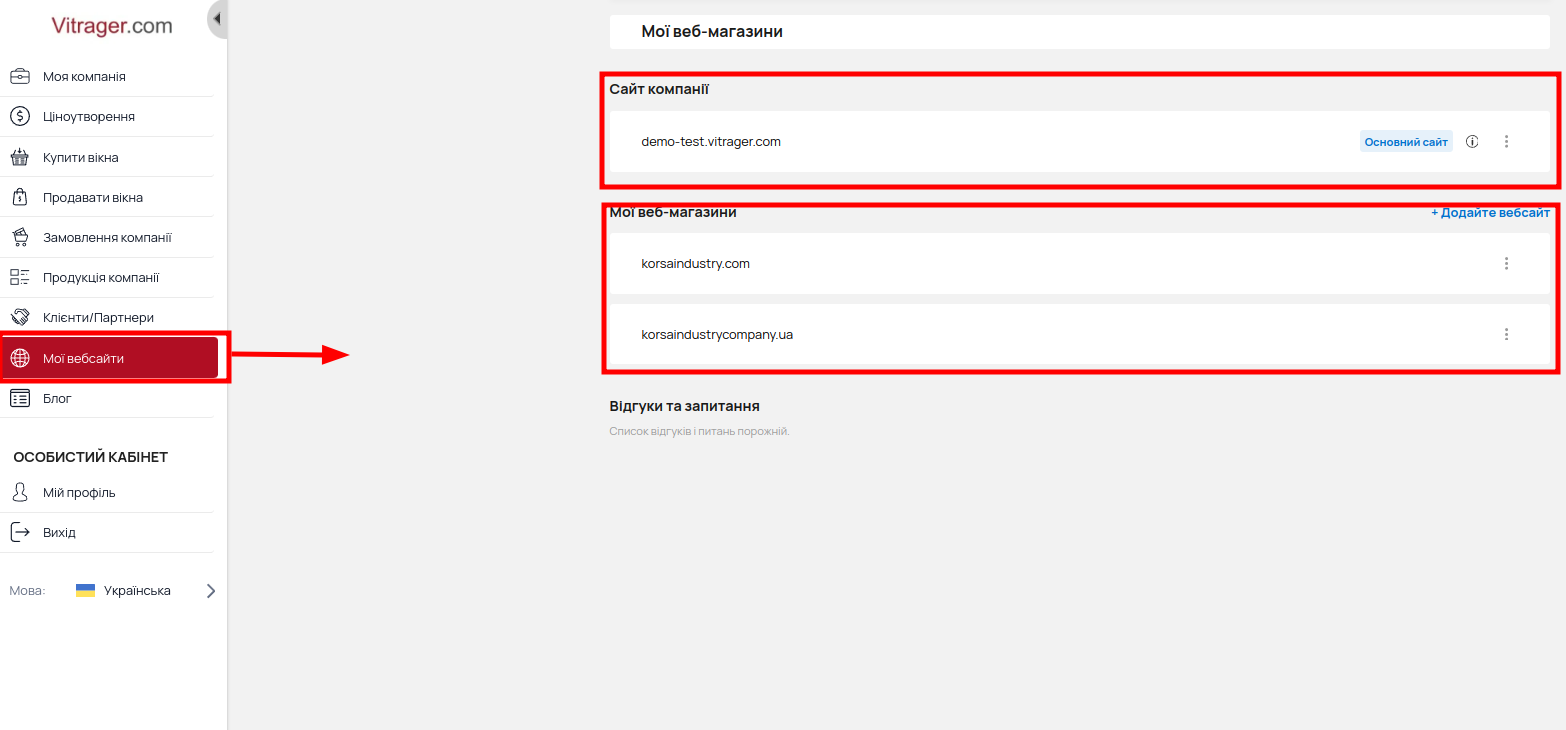Click the + Додайте вебсайт link
This screenshot has width=1566, height=730.
pos(1490,213)
